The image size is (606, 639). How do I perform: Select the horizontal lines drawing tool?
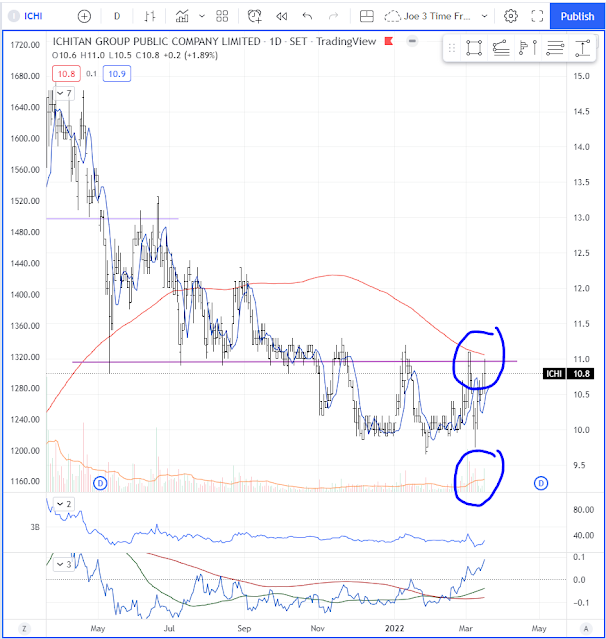[555, 48]
